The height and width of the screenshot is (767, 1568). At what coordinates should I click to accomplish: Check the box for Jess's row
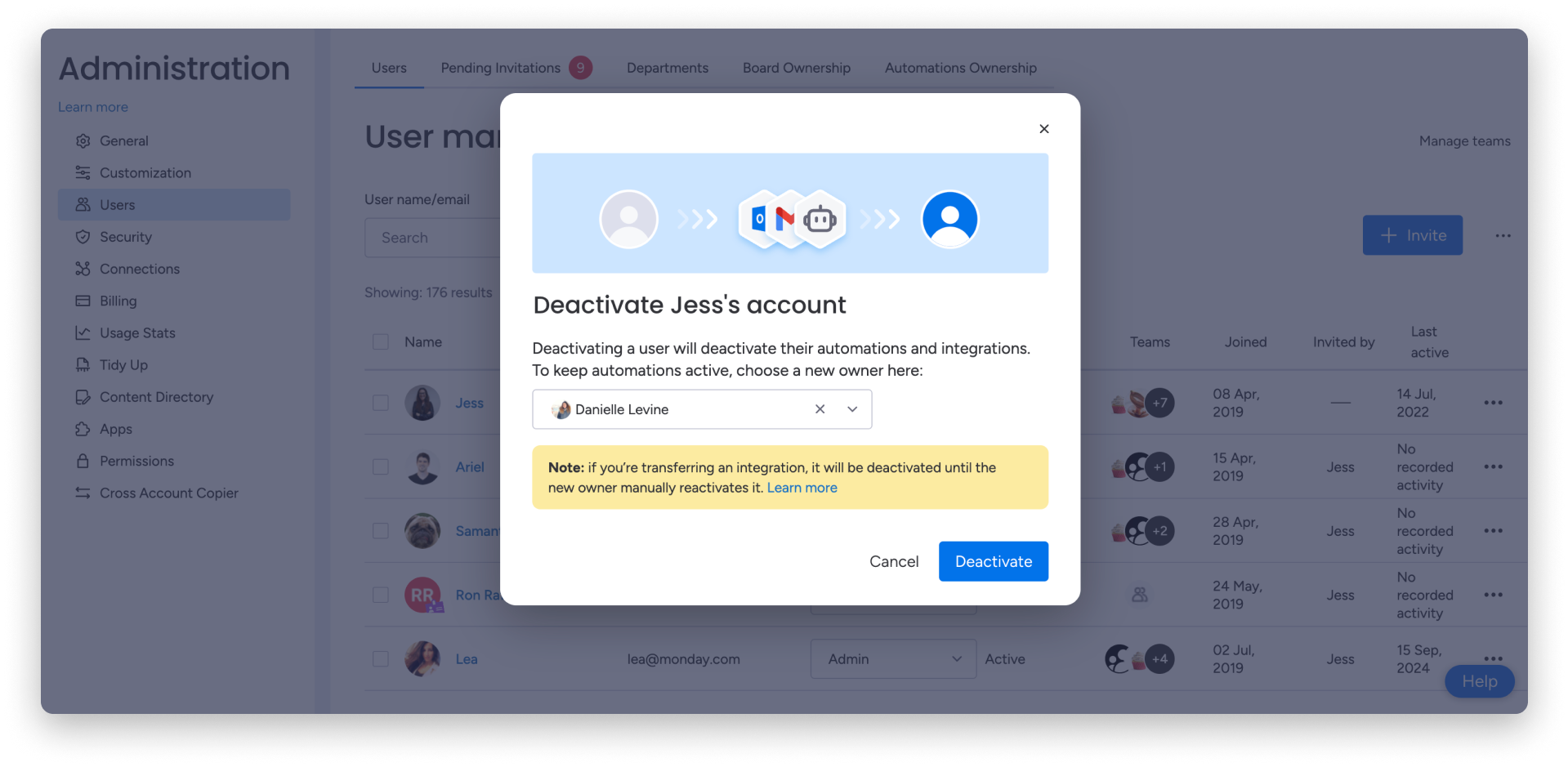(381, 403)
